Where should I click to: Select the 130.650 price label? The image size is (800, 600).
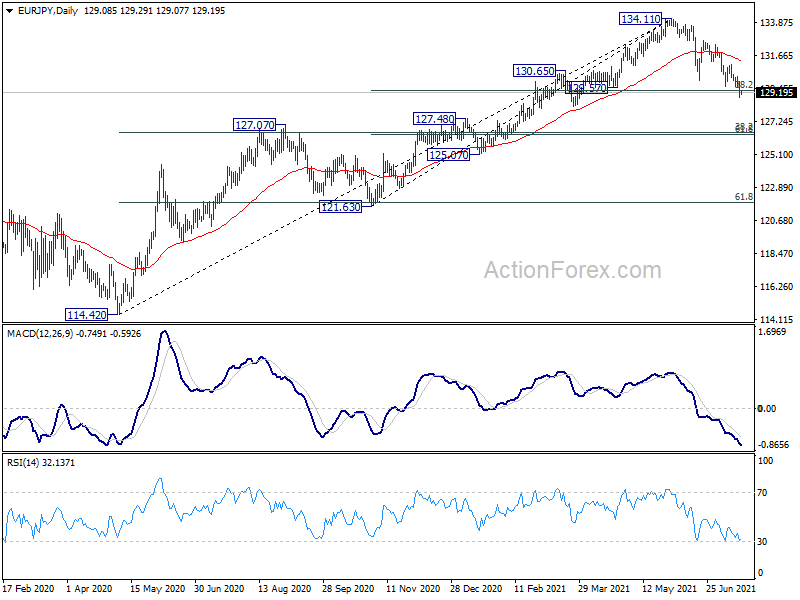[534, 71]
